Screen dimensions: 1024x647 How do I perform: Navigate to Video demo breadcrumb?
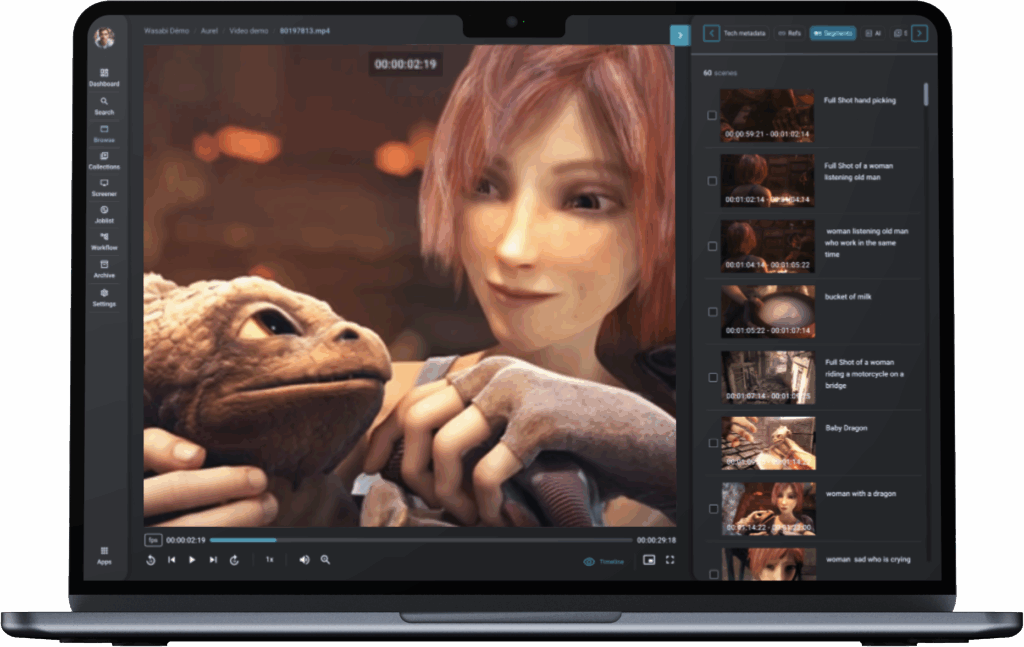[x=248, y=31]
